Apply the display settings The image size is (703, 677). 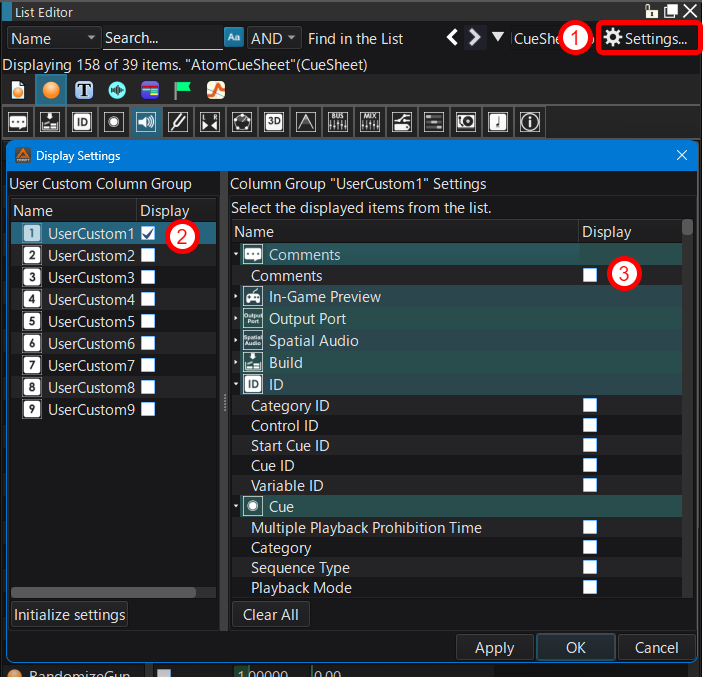pyautogui.click(x=495, y=647)
